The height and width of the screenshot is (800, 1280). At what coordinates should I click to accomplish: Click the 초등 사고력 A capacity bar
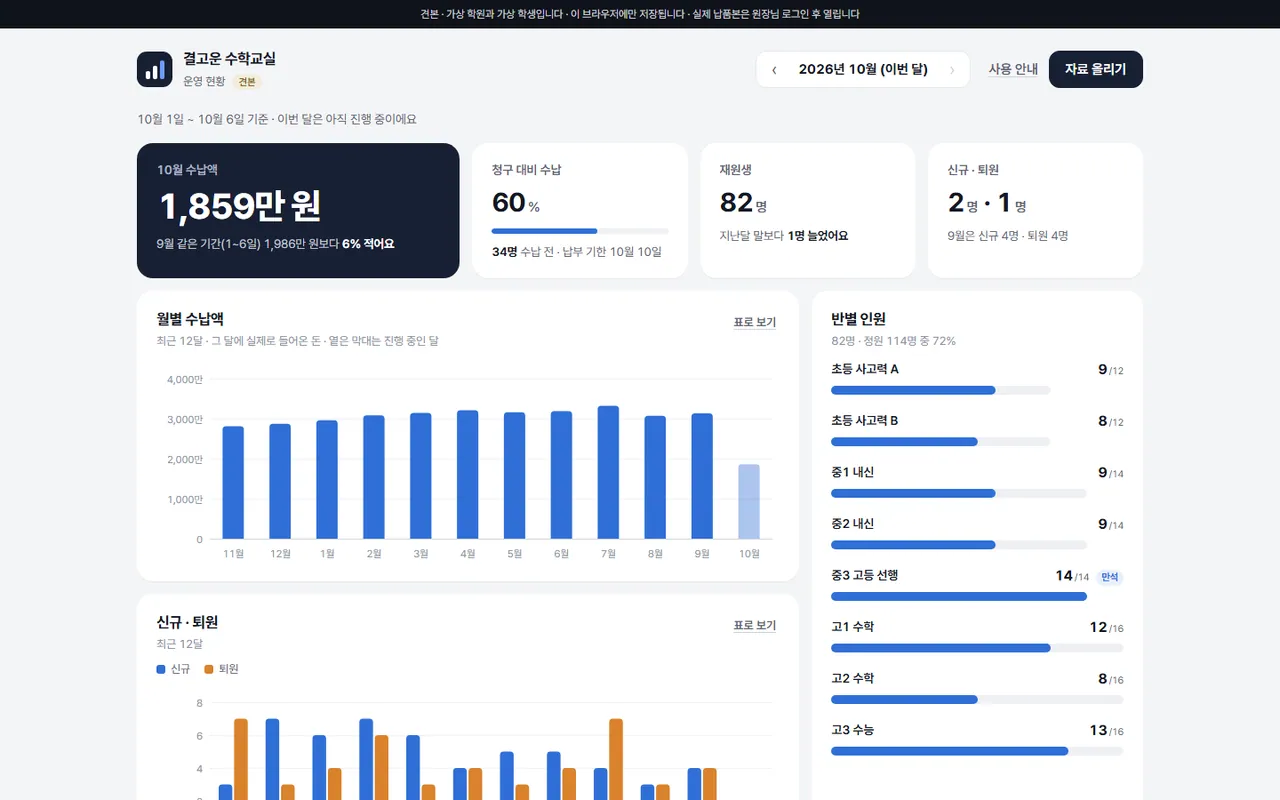940,390
